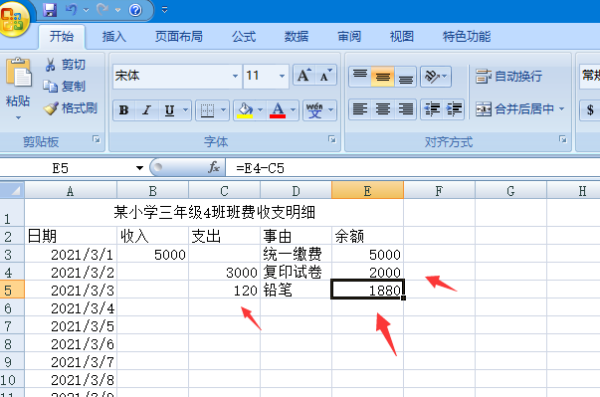Toggle underline formatting
600x397 pixels.
(x=170, y=111)
